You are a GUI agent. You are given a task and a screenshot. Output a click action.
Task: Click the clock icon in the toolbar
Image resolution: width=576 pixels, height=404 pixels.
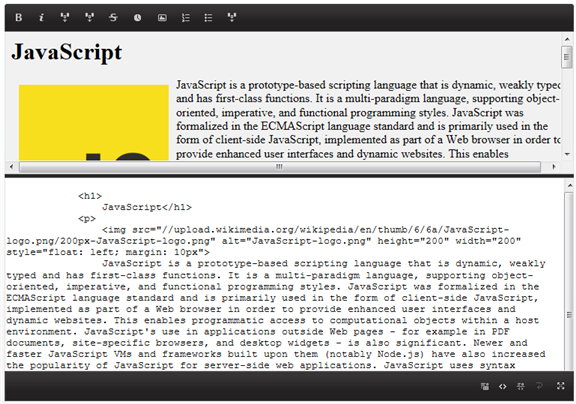[x=137, y=17]
